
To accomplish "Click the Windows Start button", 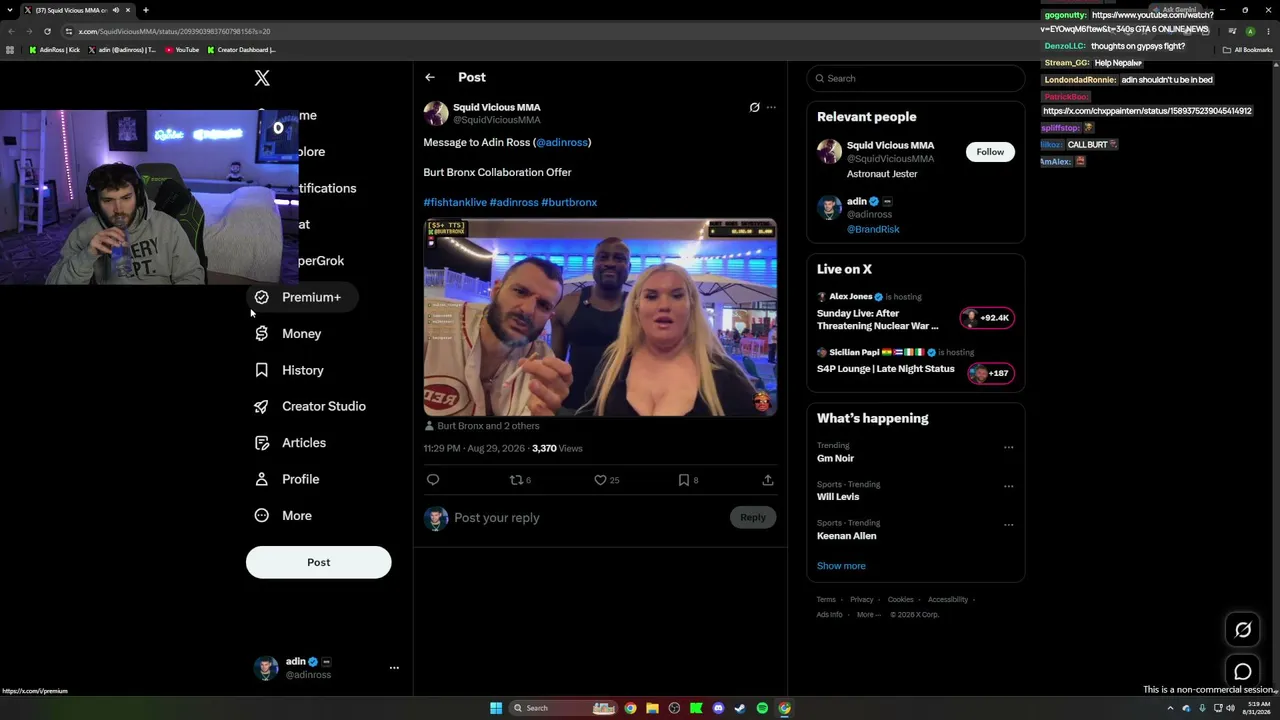I will (x=496, y=708).
